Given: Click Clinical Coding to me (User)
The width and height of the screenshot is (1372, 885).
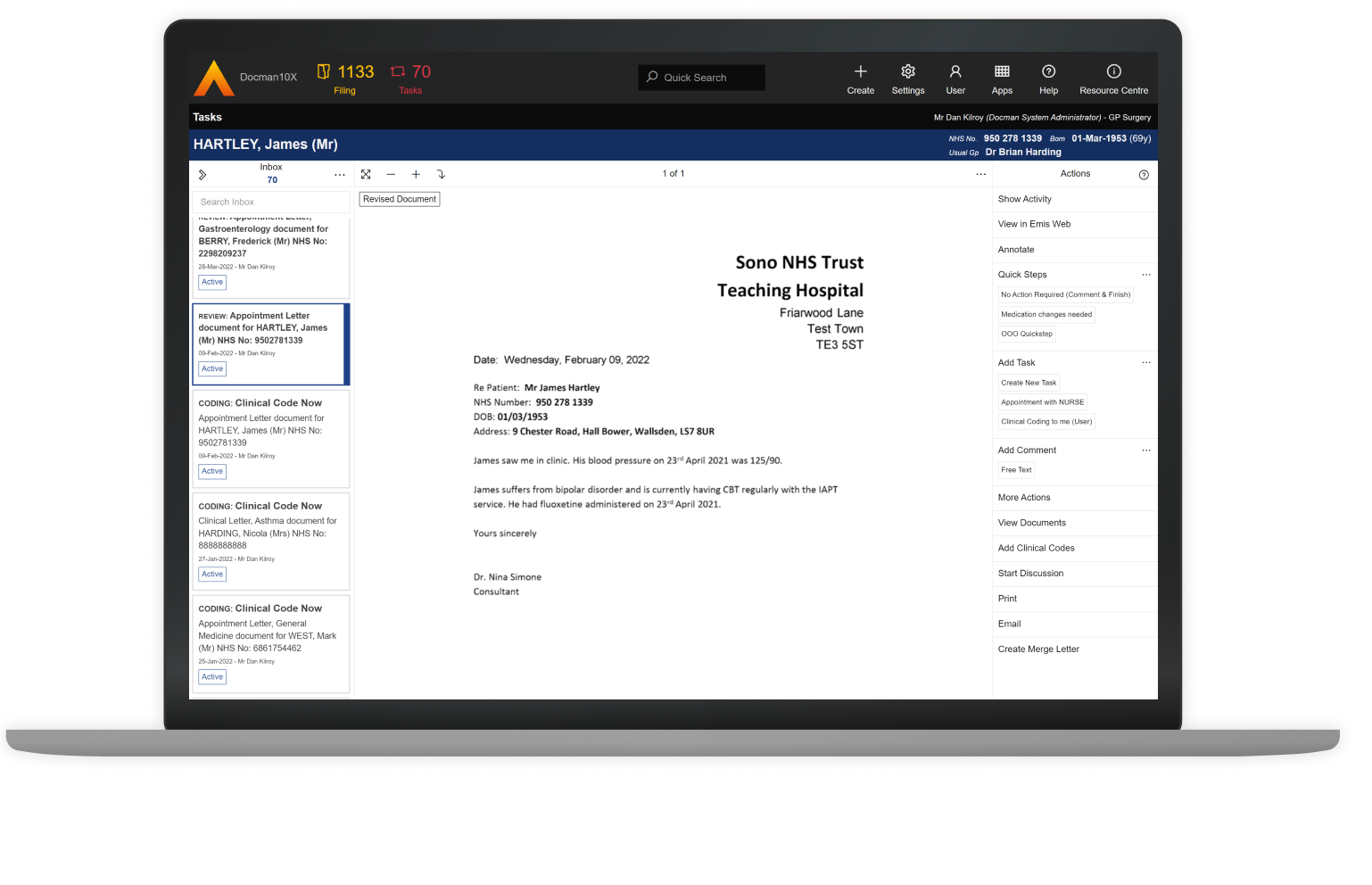Looking at the screenshot, I should [1046, 422].
